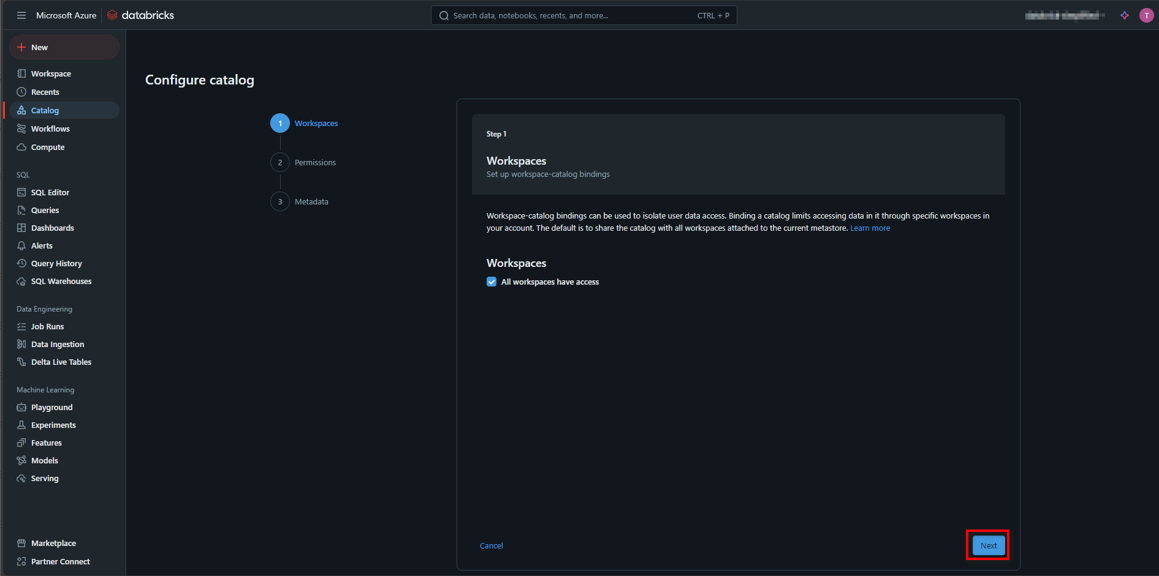Select the Compute cloud icon

point(21,147)
